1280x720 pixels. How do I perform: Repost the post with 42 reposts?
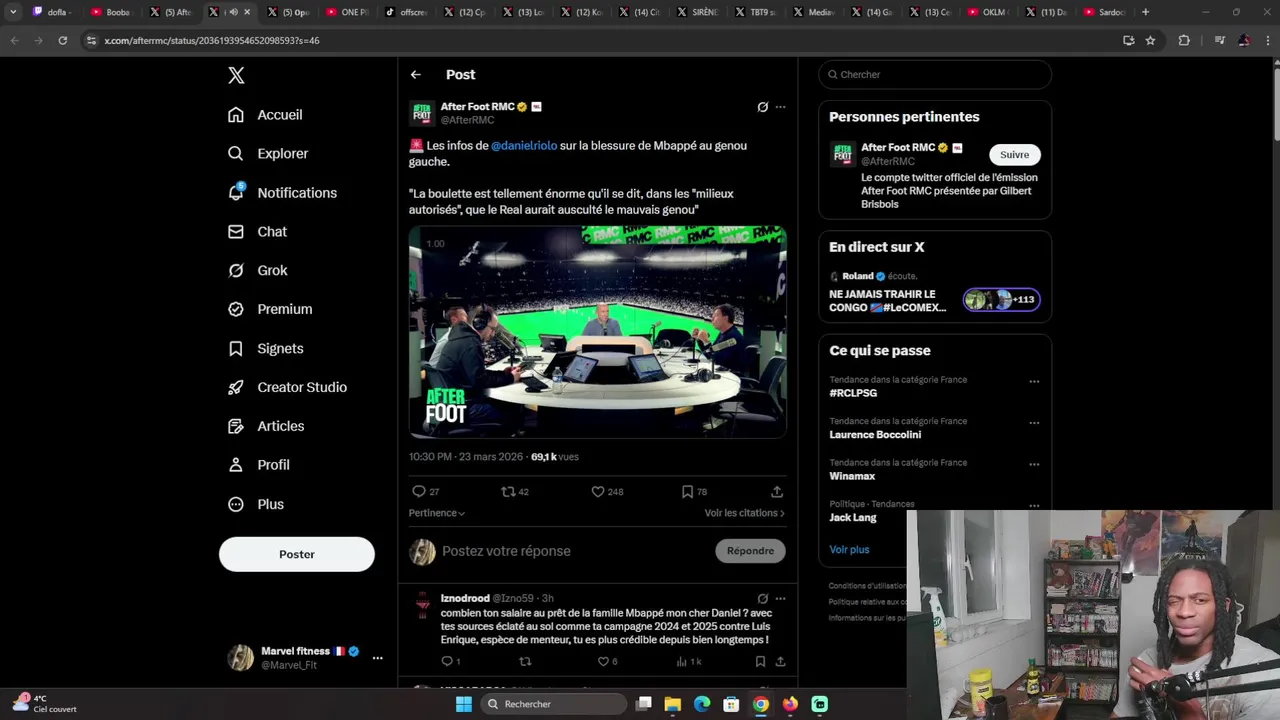[515, 492]
